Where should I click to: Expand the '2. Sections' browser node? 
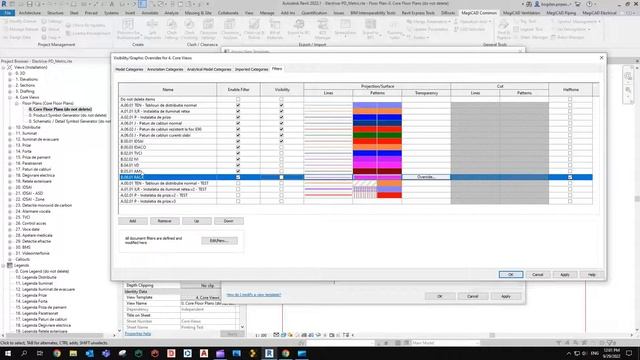click(10, 85)
